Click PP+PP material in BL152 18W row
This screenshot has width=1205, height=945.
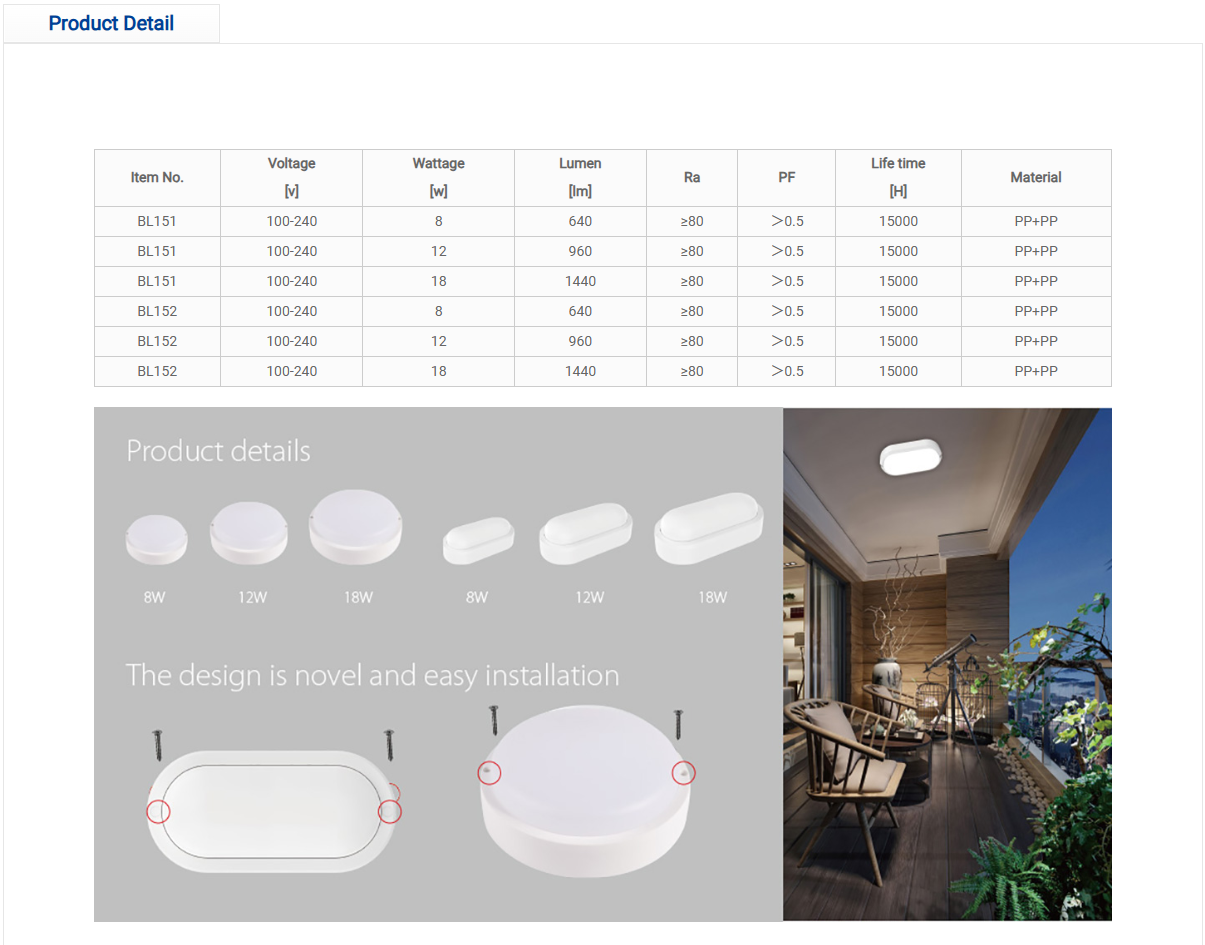(1036, 371)
